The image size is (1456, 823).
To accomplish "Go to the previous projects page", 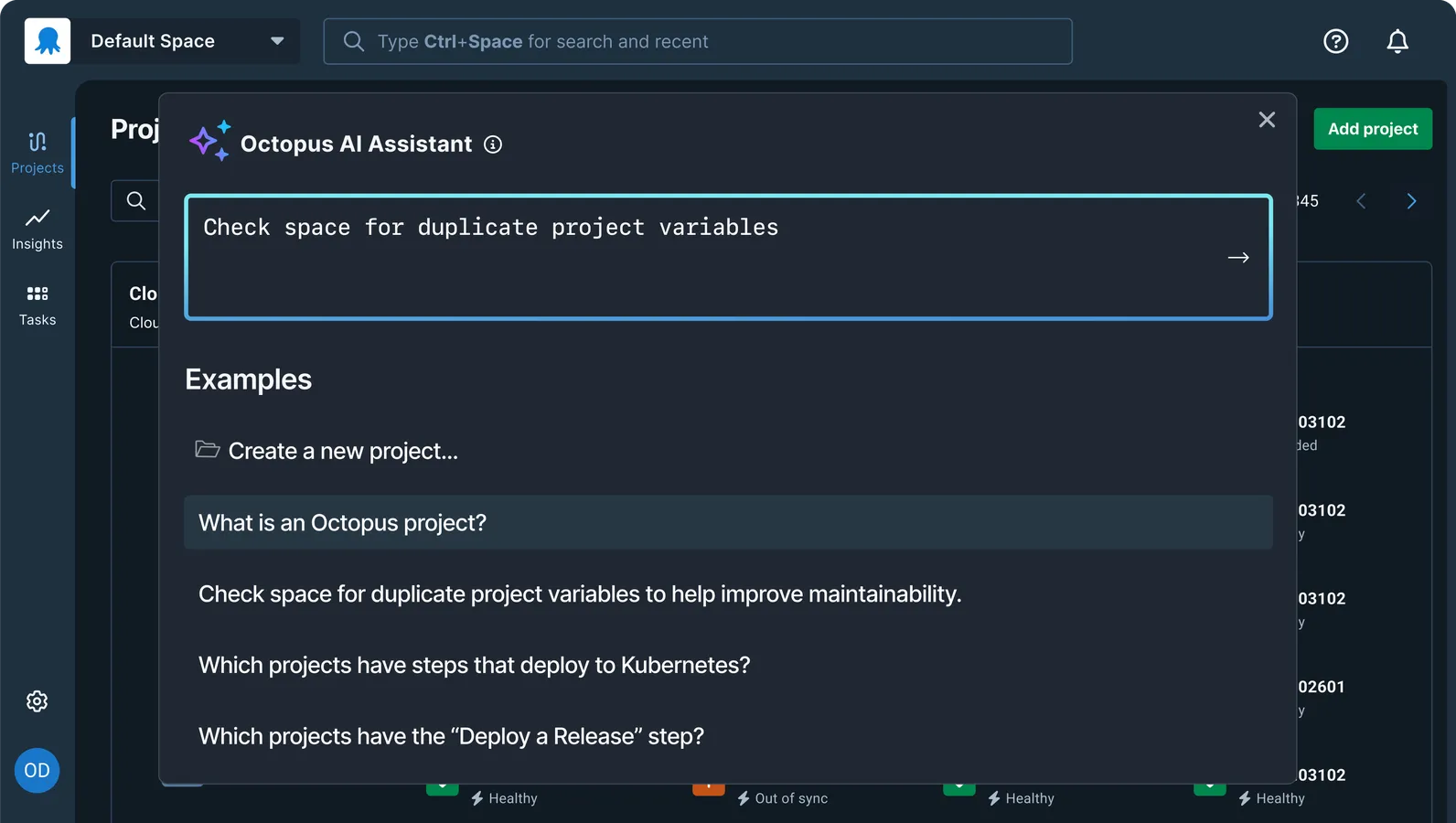I will [x=1361, y=201].
